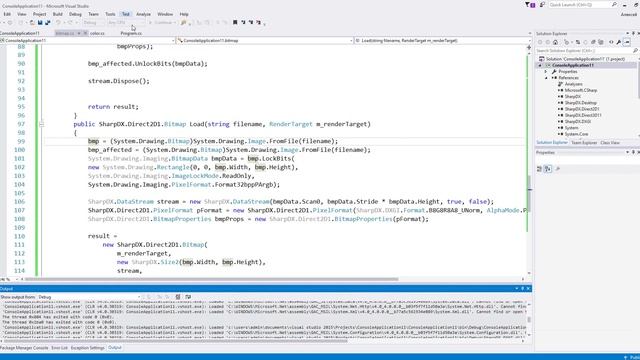Click the Save file toolbar icon
Image resolution: width=640 pixels, height=360 pixels.
click(x=40, y=22)
